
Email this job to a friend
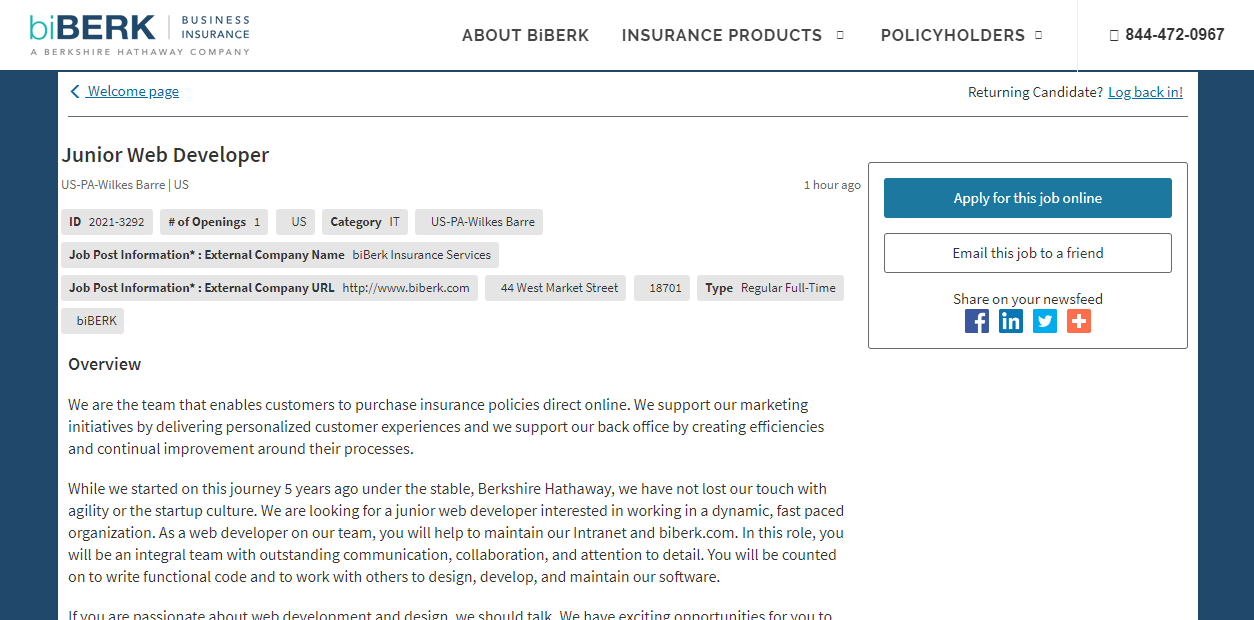1028,253
